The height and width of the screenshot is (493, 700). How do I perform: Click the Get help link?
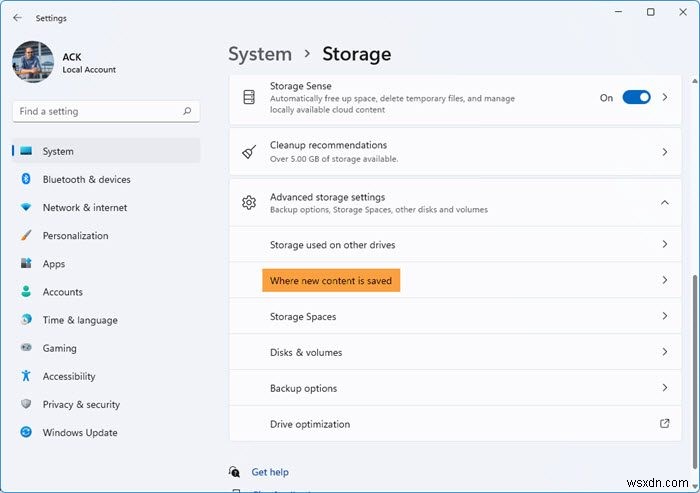click(268, 472)
